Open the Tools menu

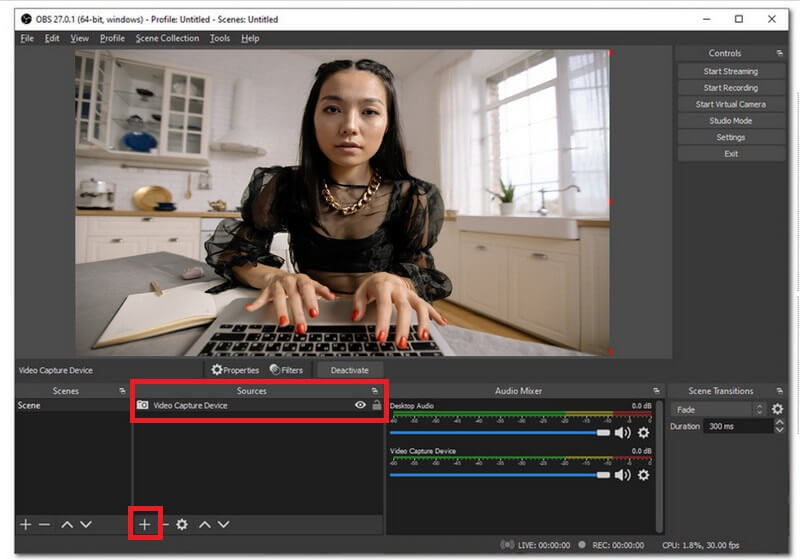pos(219,38)
